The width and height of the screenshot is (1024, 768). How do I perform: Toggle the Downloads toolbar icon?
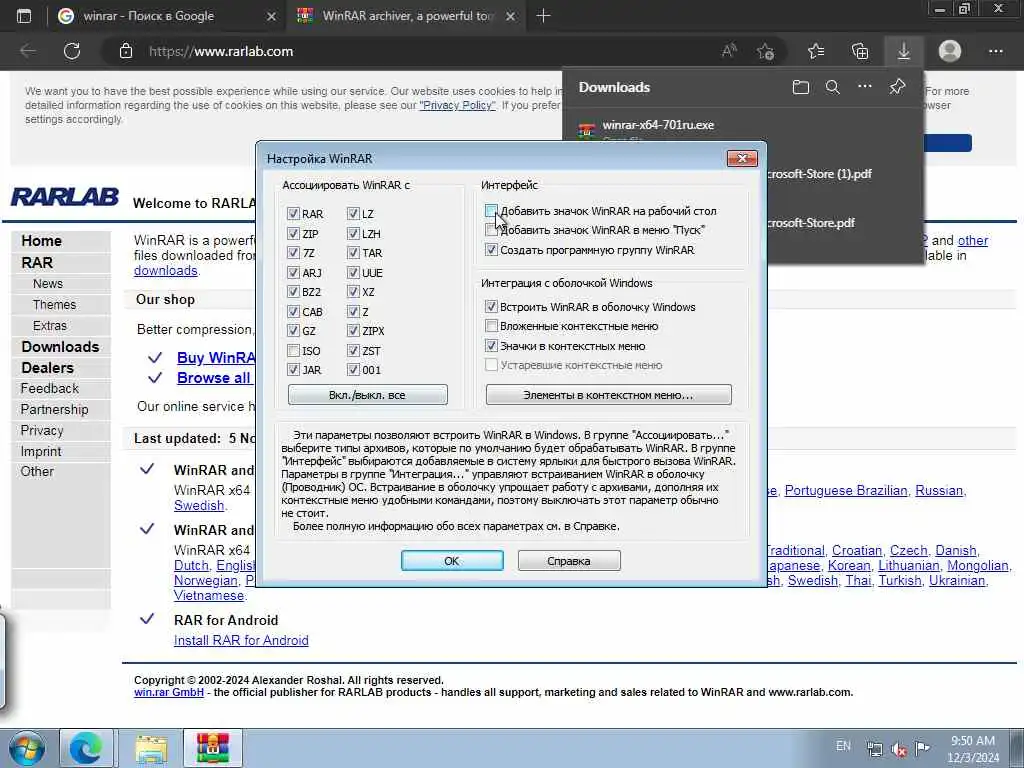pyautogui.click(x=904, y=51)
